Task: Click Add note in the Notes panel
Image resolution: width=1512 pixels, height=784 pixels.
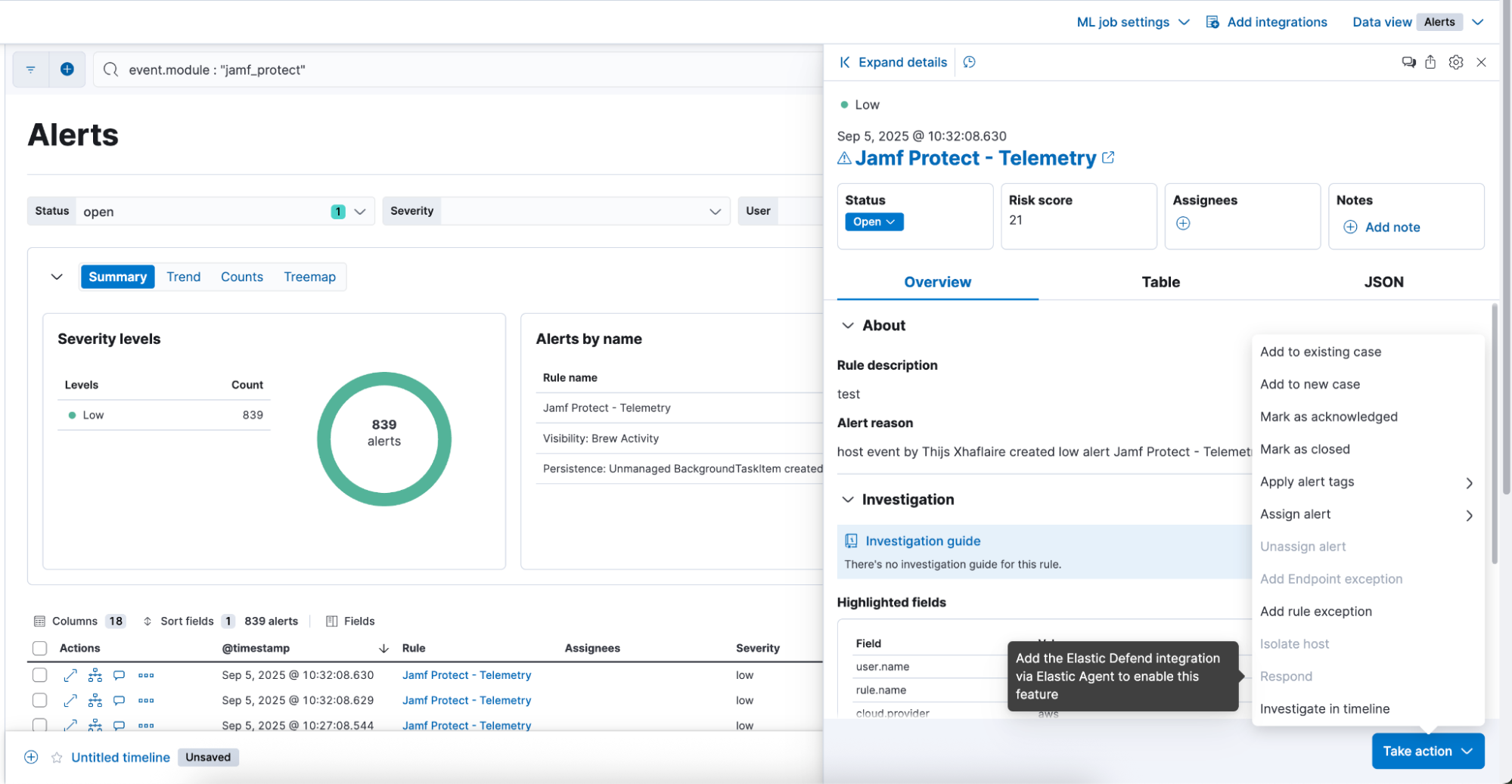Action: pyautogui.click(x=1383, y=227)
